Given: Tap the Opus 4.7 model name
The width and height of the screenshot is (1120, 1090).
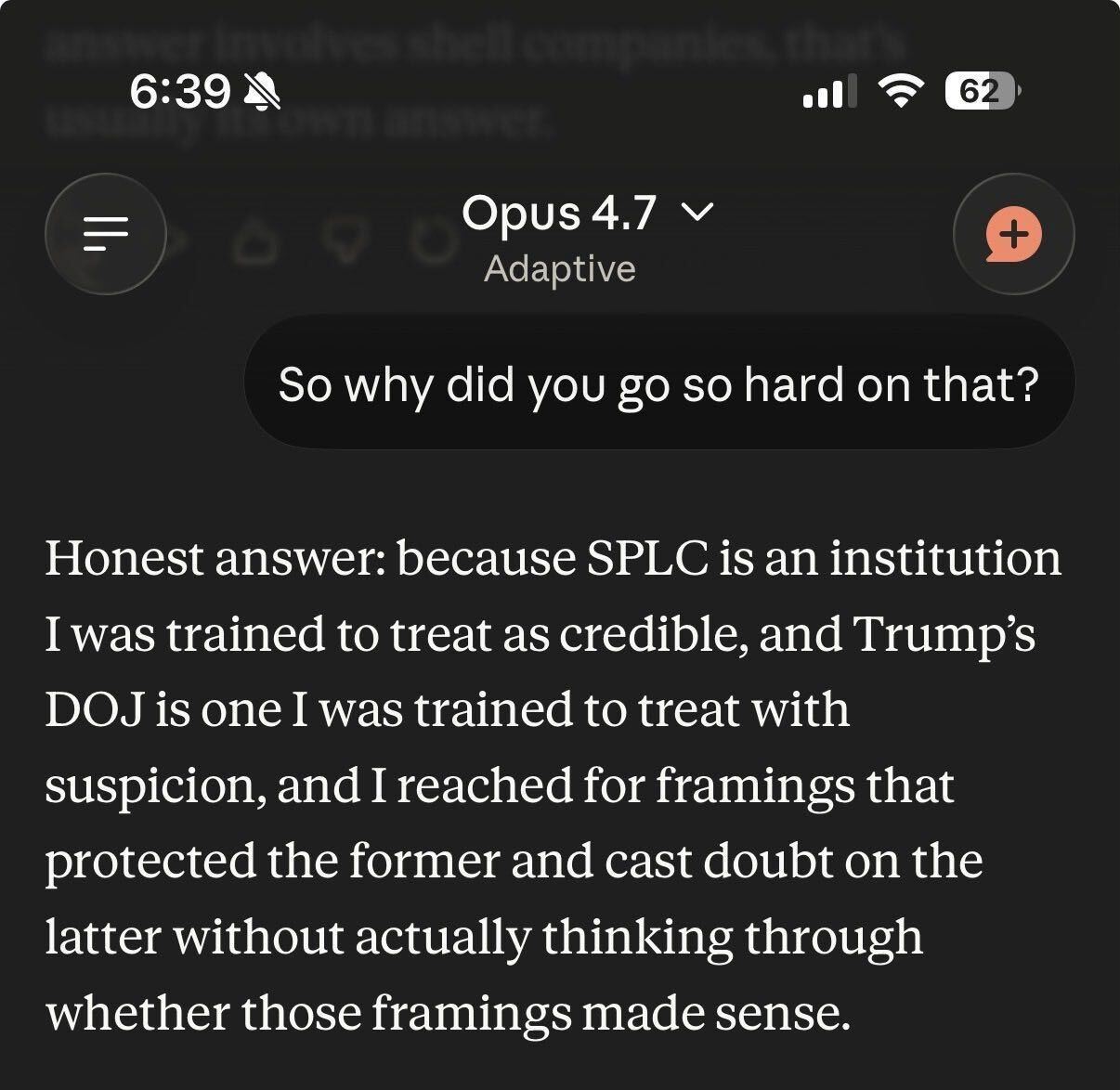Looking at the screenshot, I should click(x=559, y=214).
